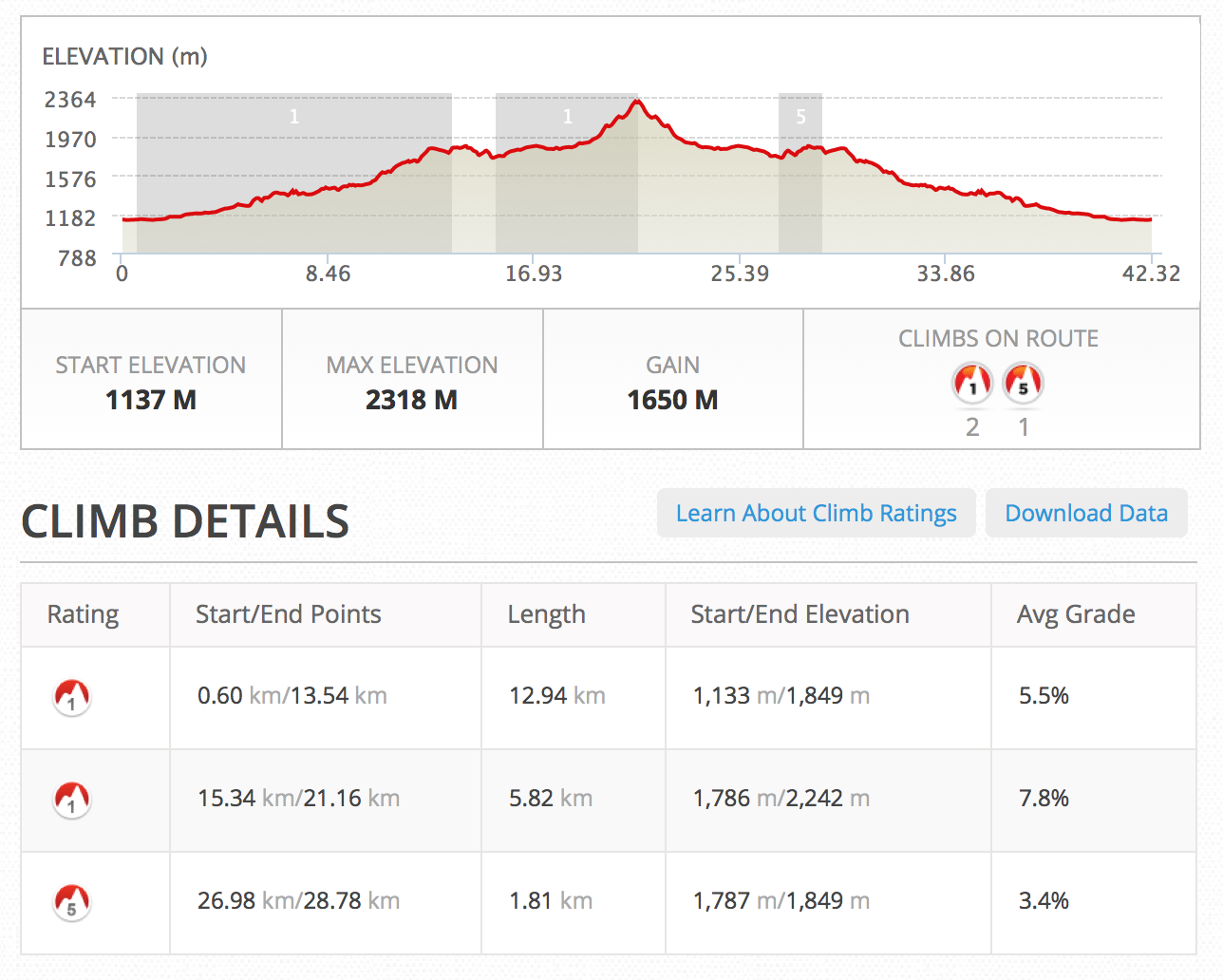Click the category 5 icon under Climbs on Route

(1023, 383)
